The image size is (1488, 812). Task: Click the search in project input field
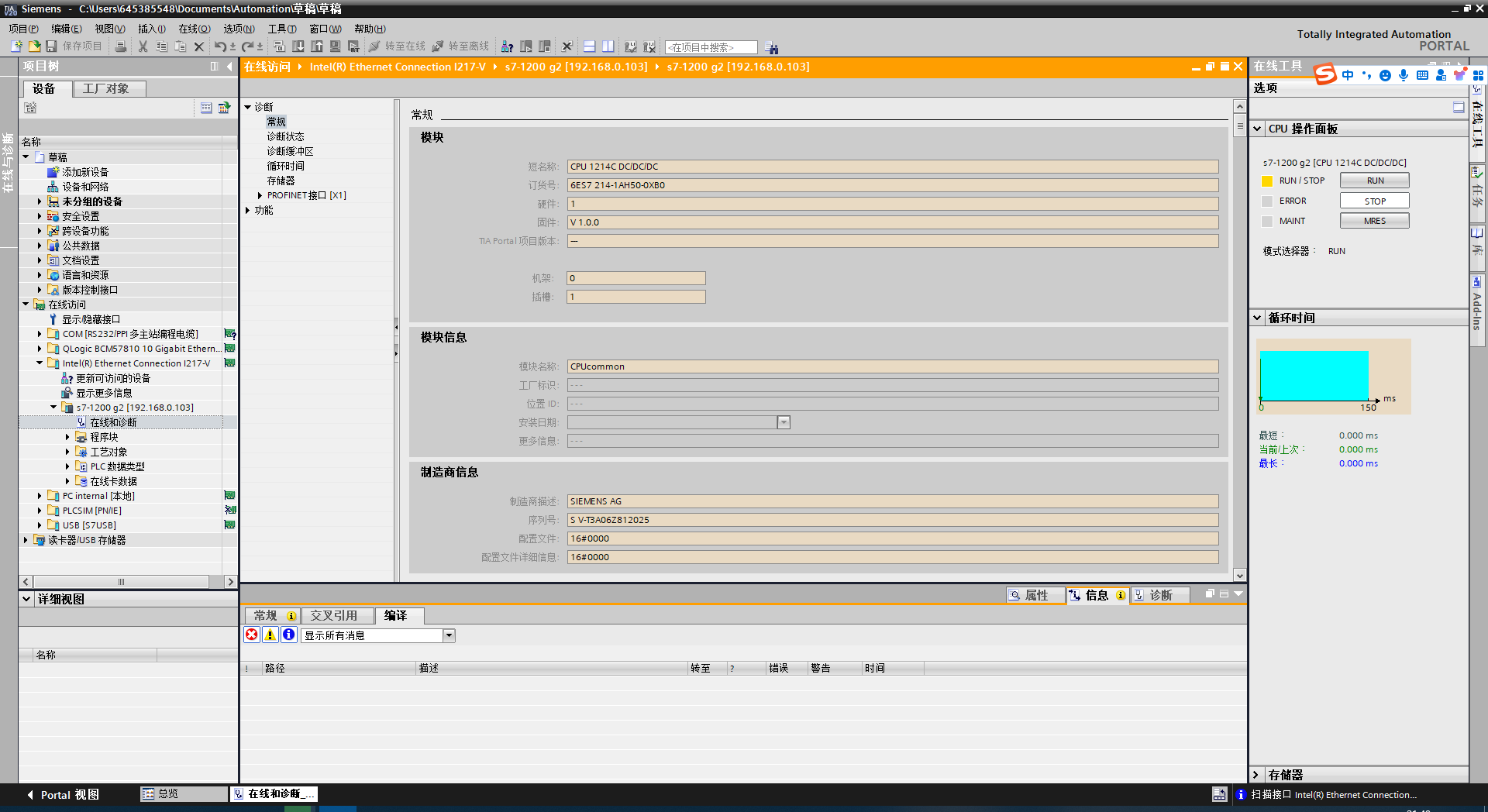(x=711, y=47)
